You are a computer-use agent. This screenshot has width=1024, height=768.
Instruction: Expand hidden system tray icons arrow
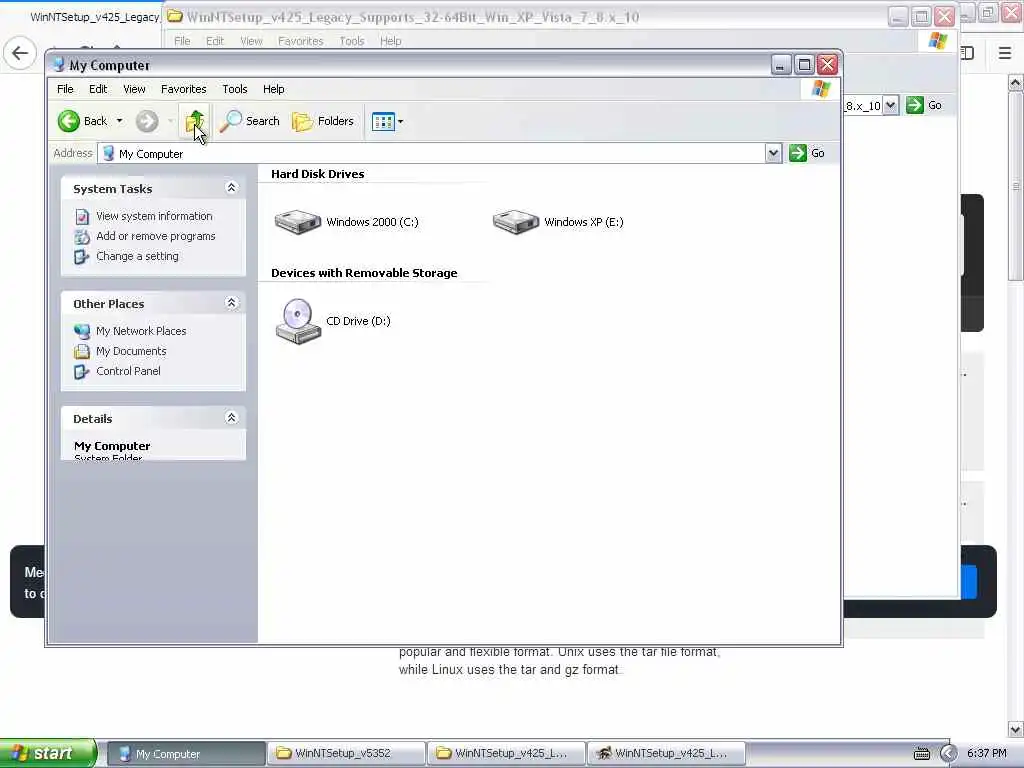click(948, 754)
